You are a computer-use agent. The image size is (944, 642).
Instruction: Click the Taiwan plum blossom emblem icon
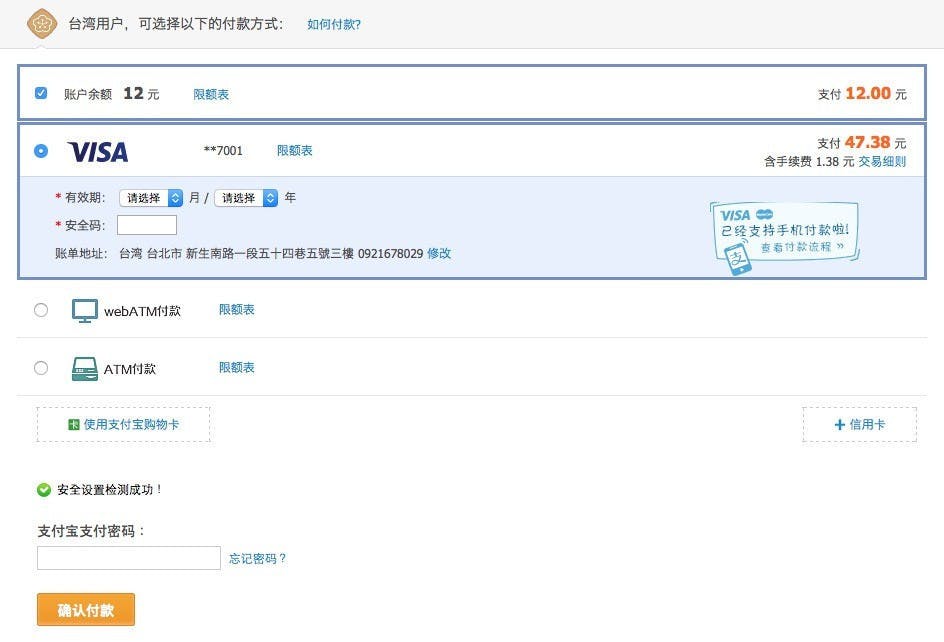tap(42, 23)
